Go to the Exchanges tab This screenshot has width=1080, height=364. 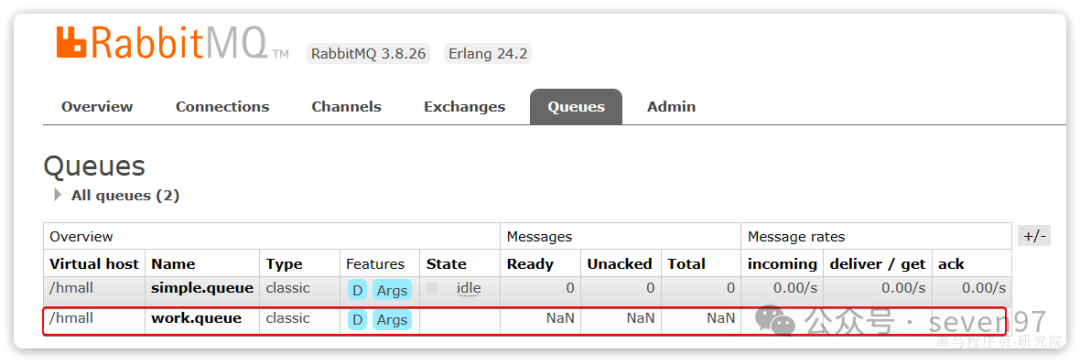pyautogui.click(x=465, y=107)
